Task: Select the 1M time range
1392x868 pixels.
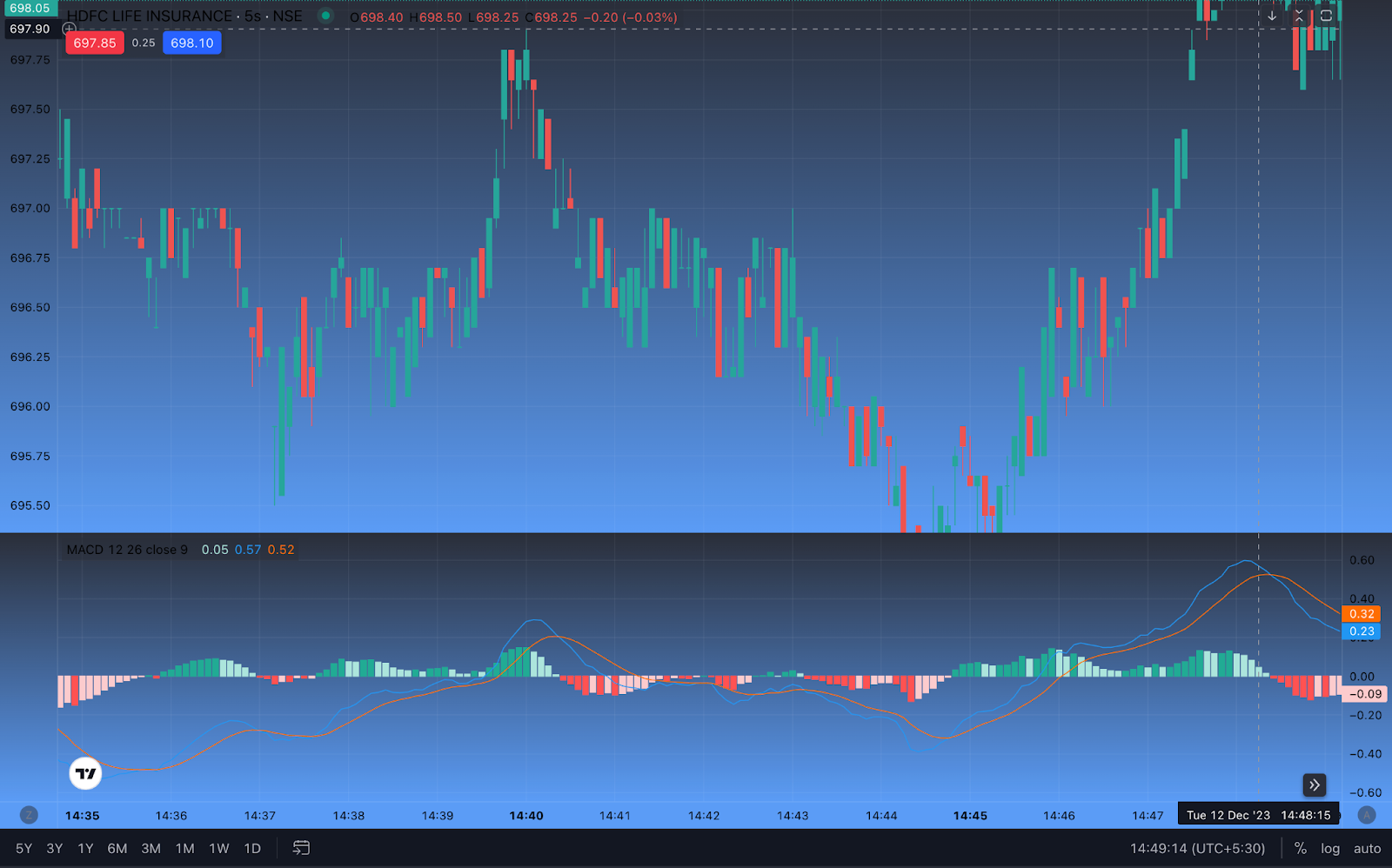Action: coord(185,848)
